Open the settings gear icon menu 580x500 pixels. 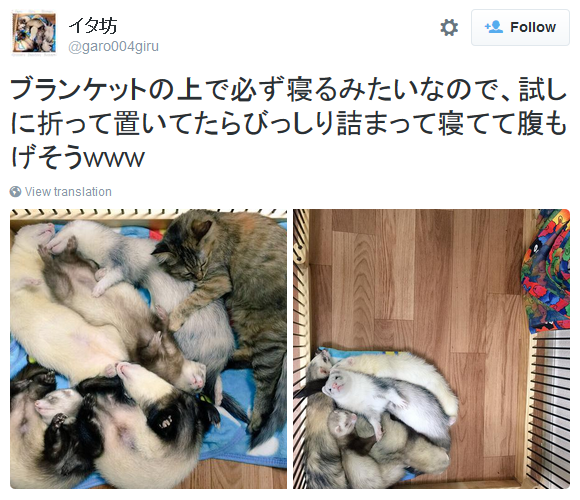449,28
